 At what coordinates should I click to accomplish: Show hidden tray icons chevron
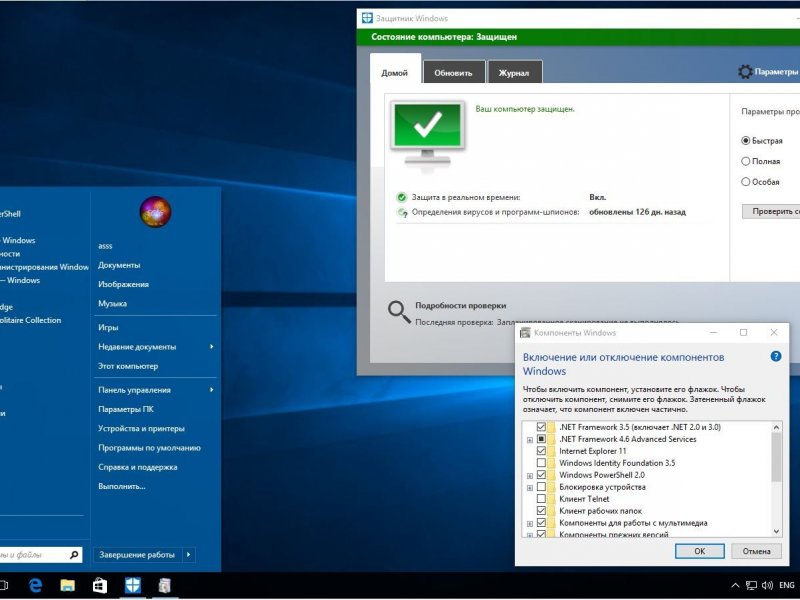(x=735, y=585)
